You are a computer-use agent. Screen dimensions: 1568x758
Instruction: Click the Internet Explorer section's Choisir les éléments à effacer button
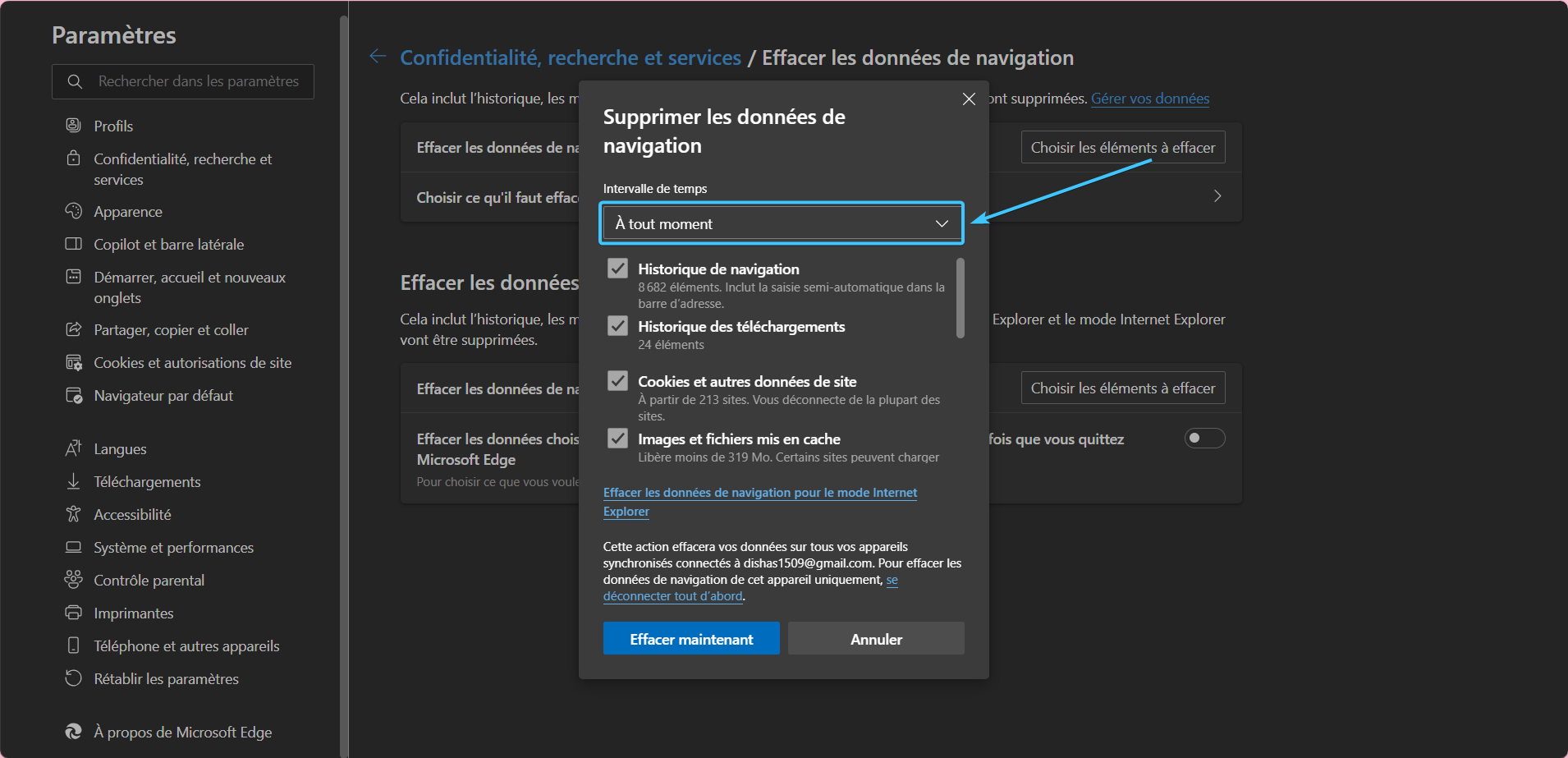click(1123, 388)
